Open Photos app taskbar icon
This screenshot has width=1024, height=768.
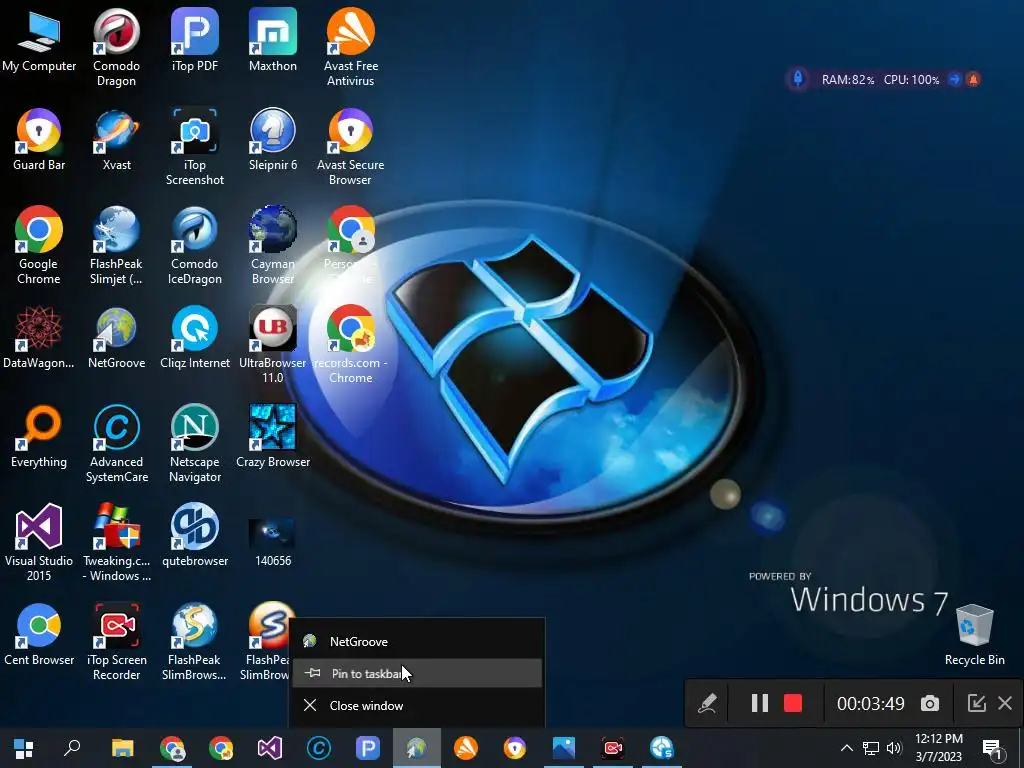click(564, 748)
